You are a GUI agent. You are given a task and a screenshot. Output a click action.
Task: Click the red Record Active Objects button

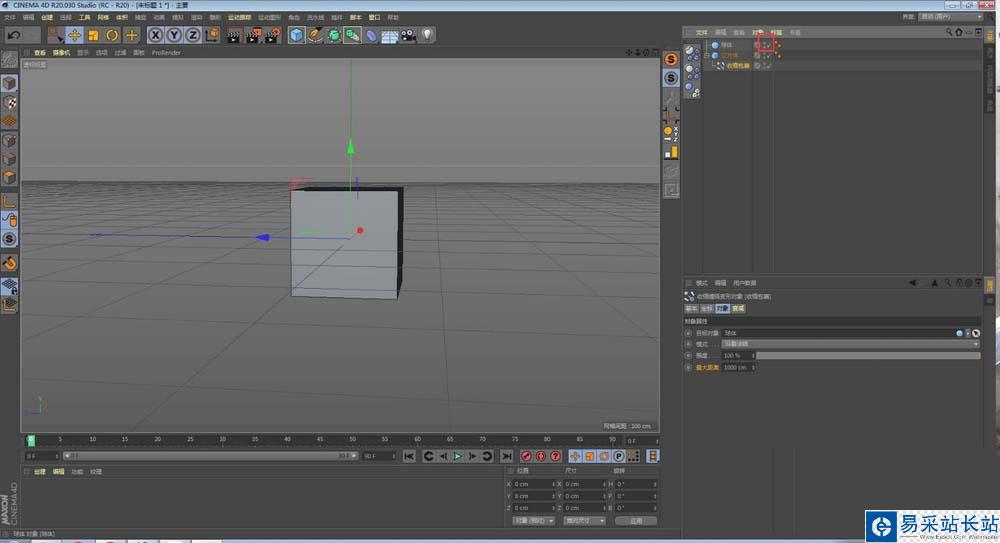[x=526, y=456]
